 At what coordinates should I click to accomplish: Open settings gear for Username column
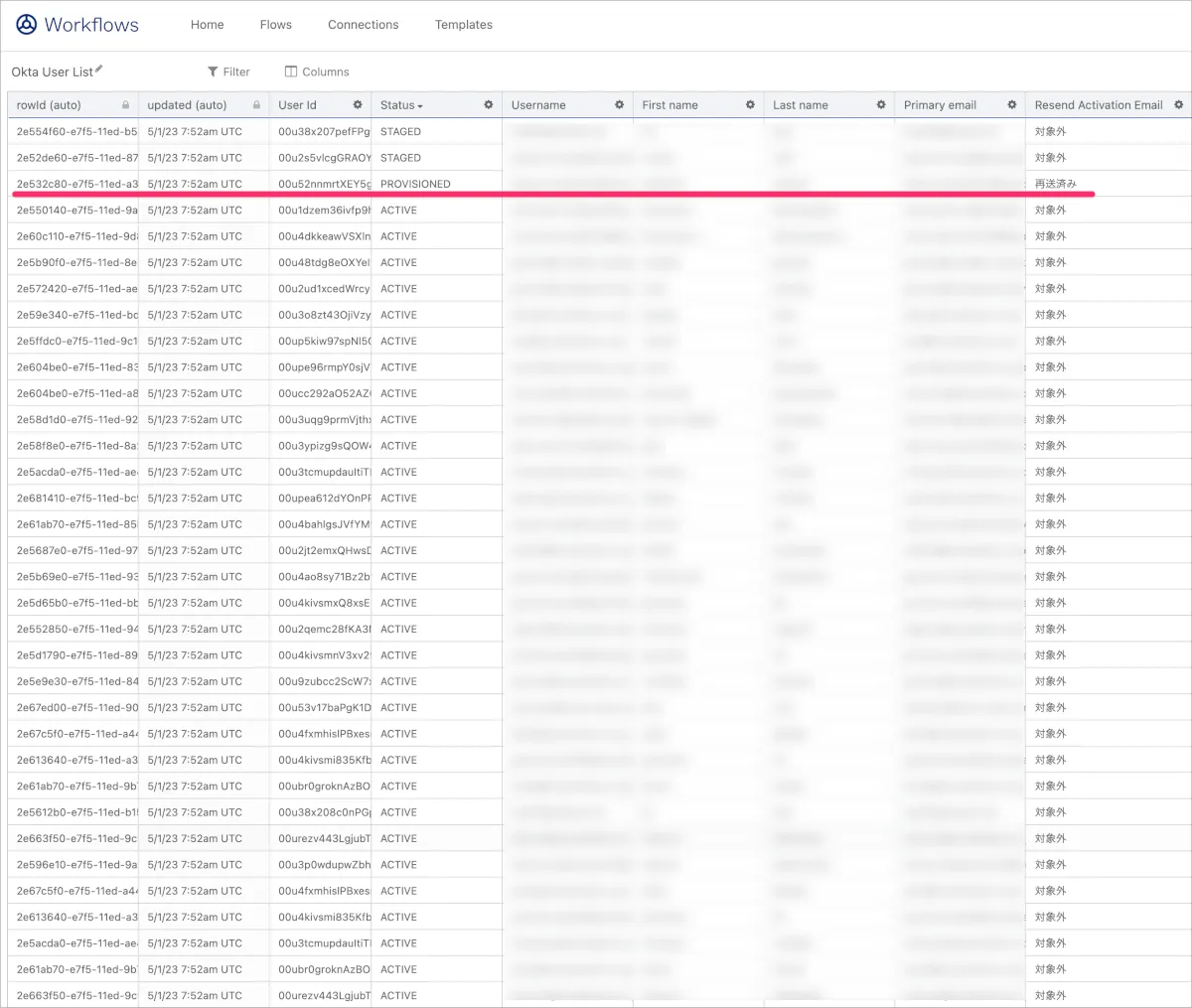pos(619,104)
